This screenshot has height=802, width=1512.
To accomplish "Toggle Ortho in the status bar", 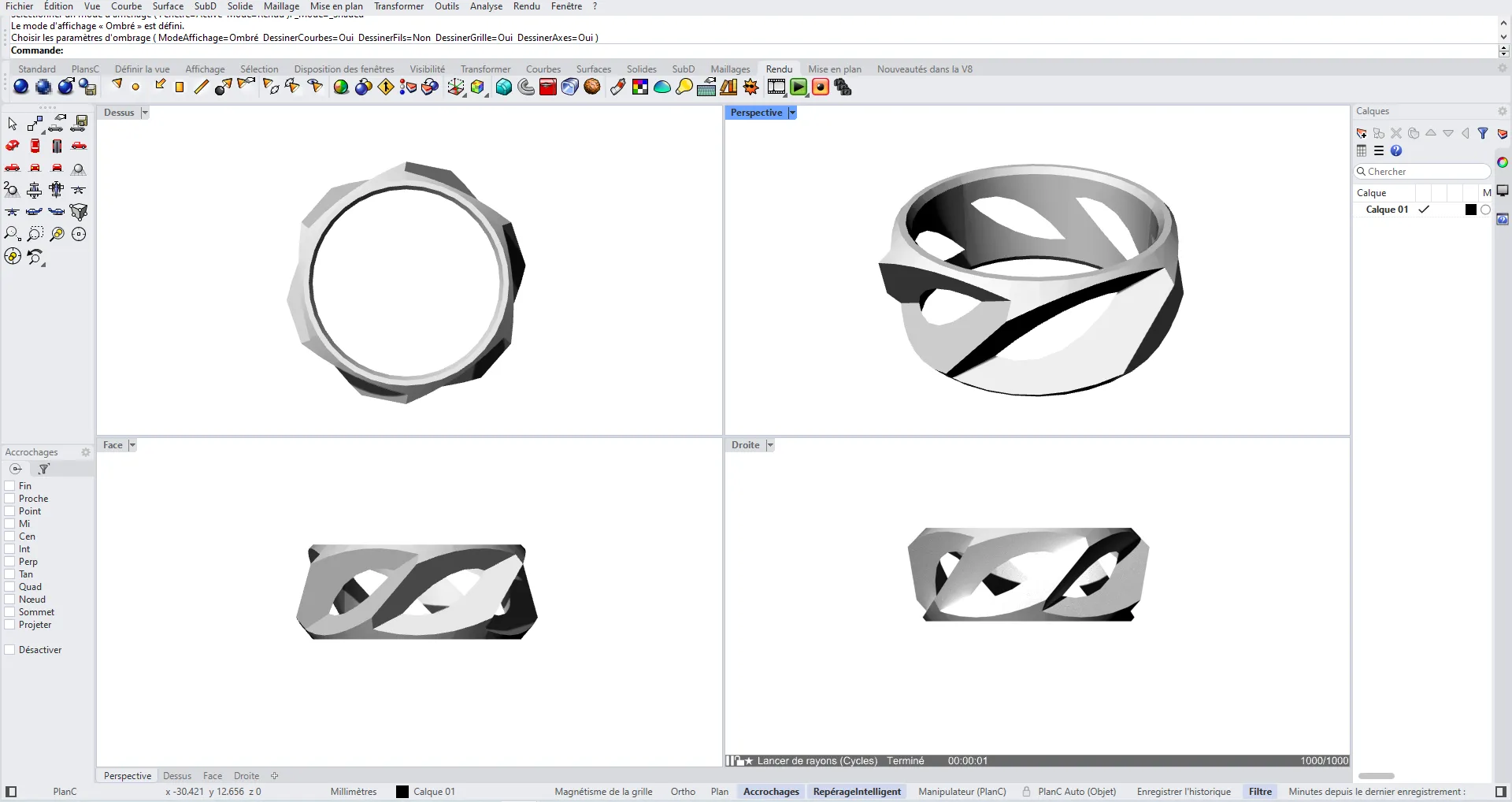I will coord(683,792).
